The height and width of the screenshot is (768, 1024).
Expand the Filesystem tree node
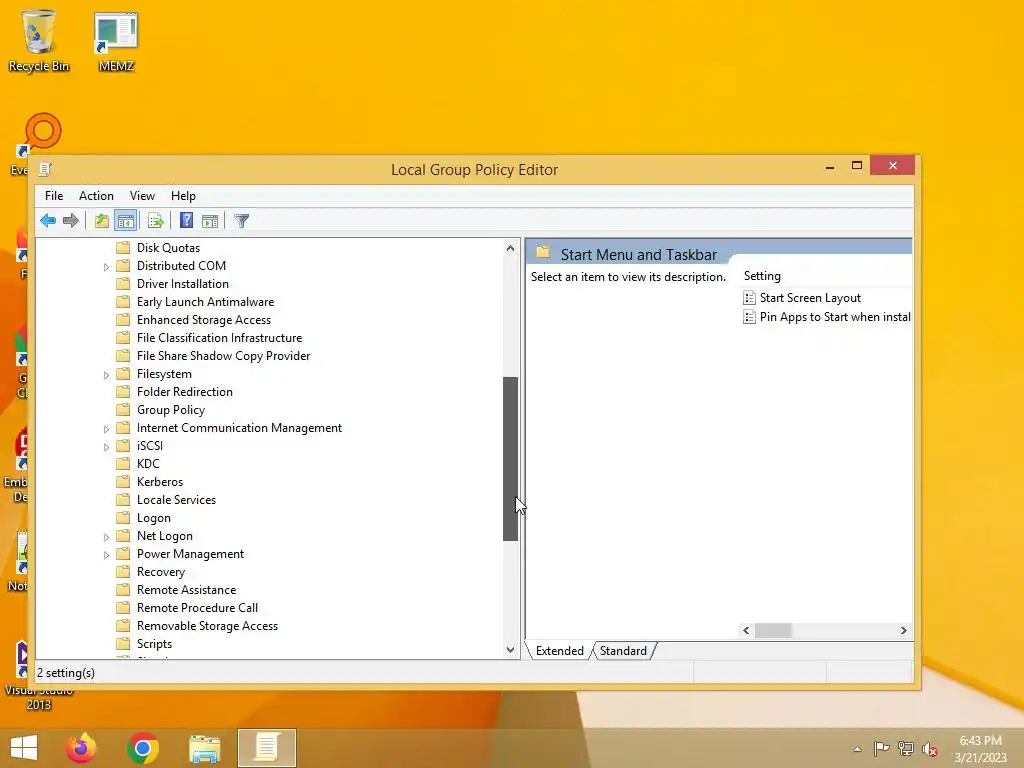click(106, 375)
